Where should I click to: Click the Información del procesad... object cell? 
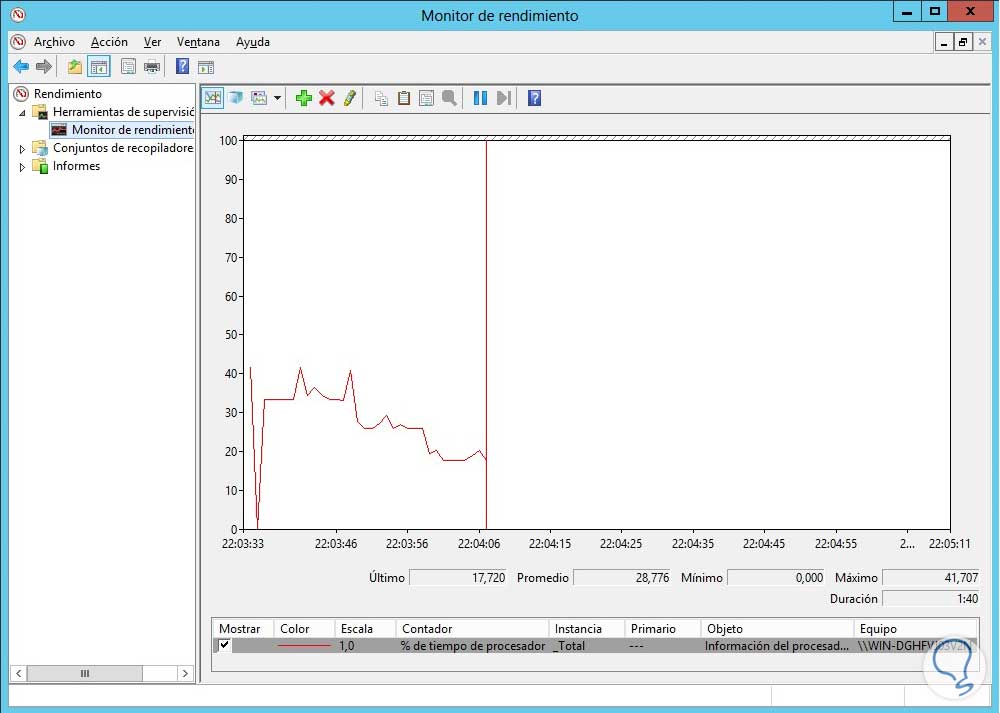tap(777, 645)
